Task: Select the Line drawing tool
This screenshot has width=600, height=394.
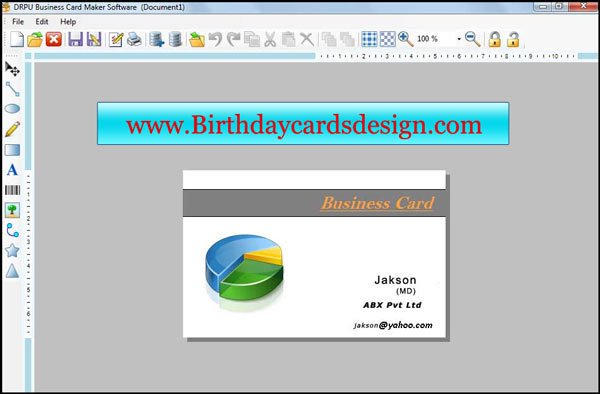Action: (12, 89)
